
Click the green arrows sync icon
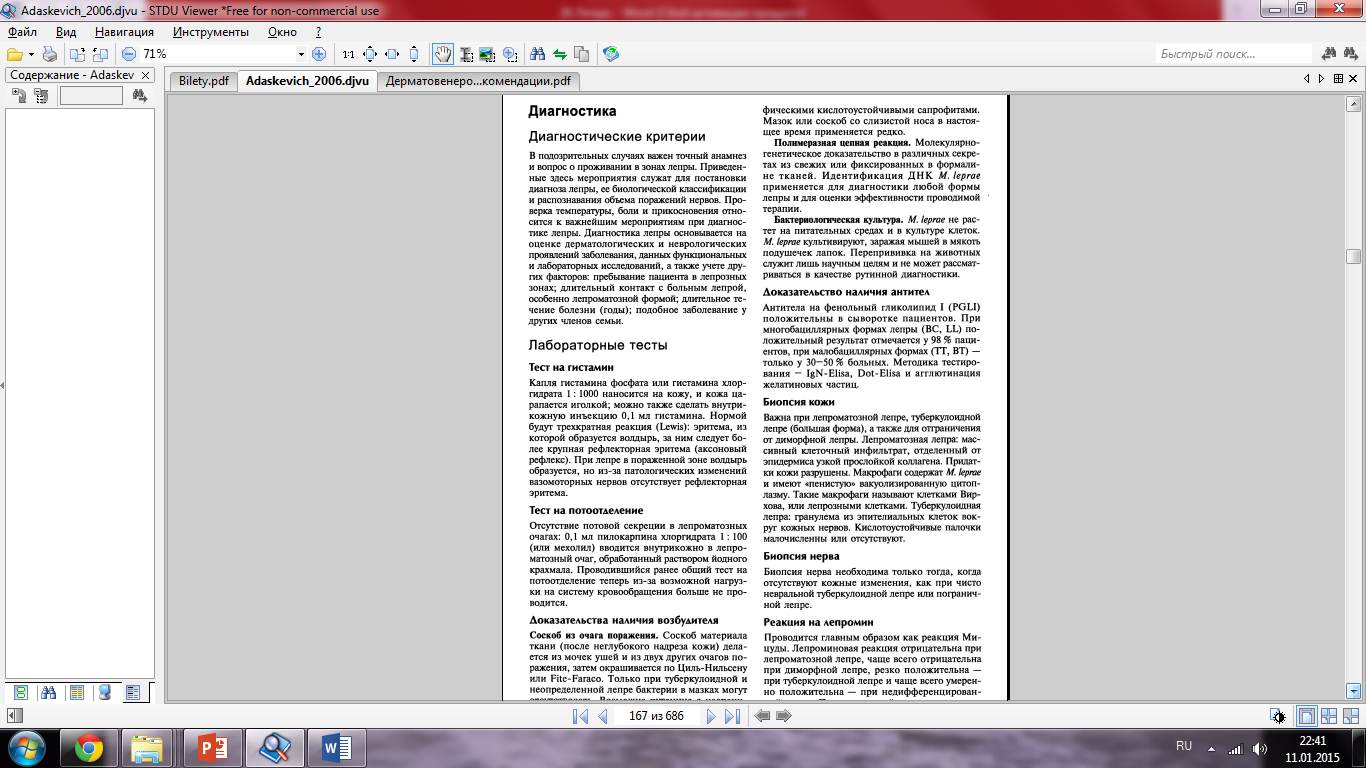tap(560, 54)
